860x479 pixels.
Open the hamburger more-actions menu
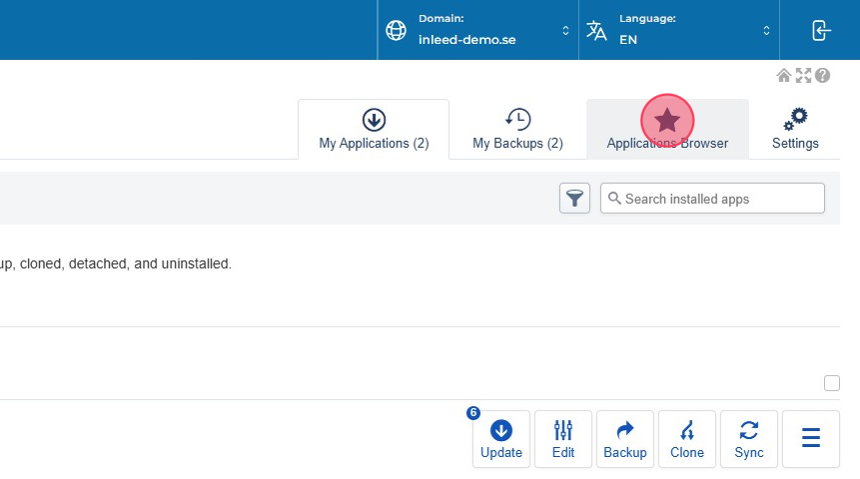tap(811, 439)
